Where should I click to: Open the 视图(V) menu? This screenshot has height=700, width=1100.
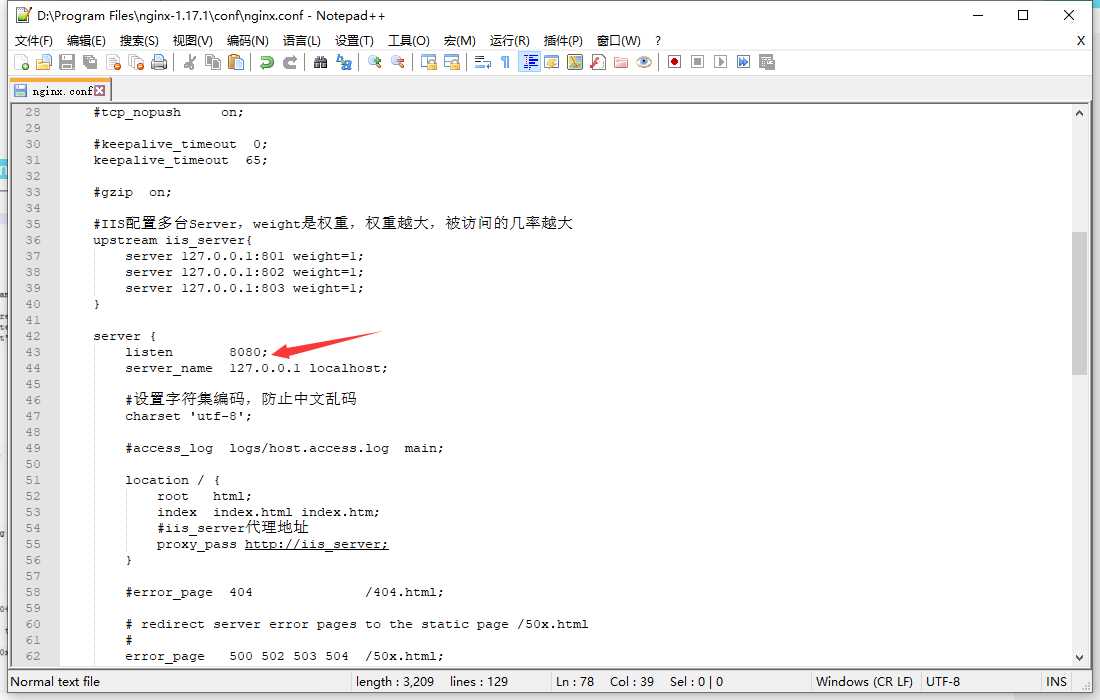tap(193, 41)
